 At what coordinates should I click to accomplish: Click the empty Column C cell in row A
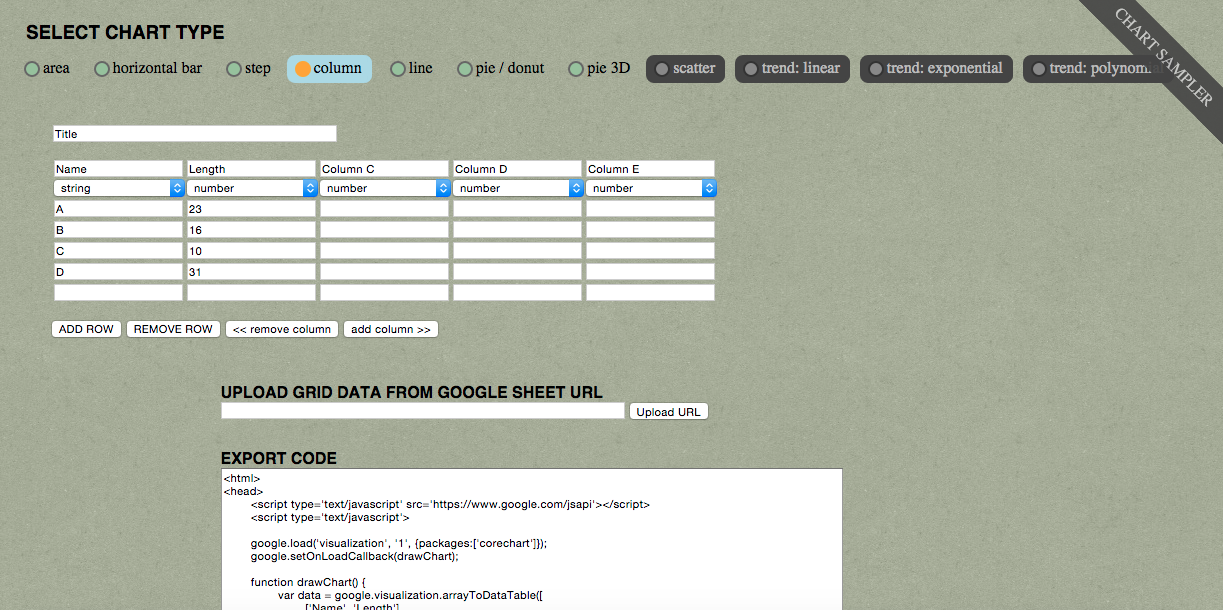(385, 210)
